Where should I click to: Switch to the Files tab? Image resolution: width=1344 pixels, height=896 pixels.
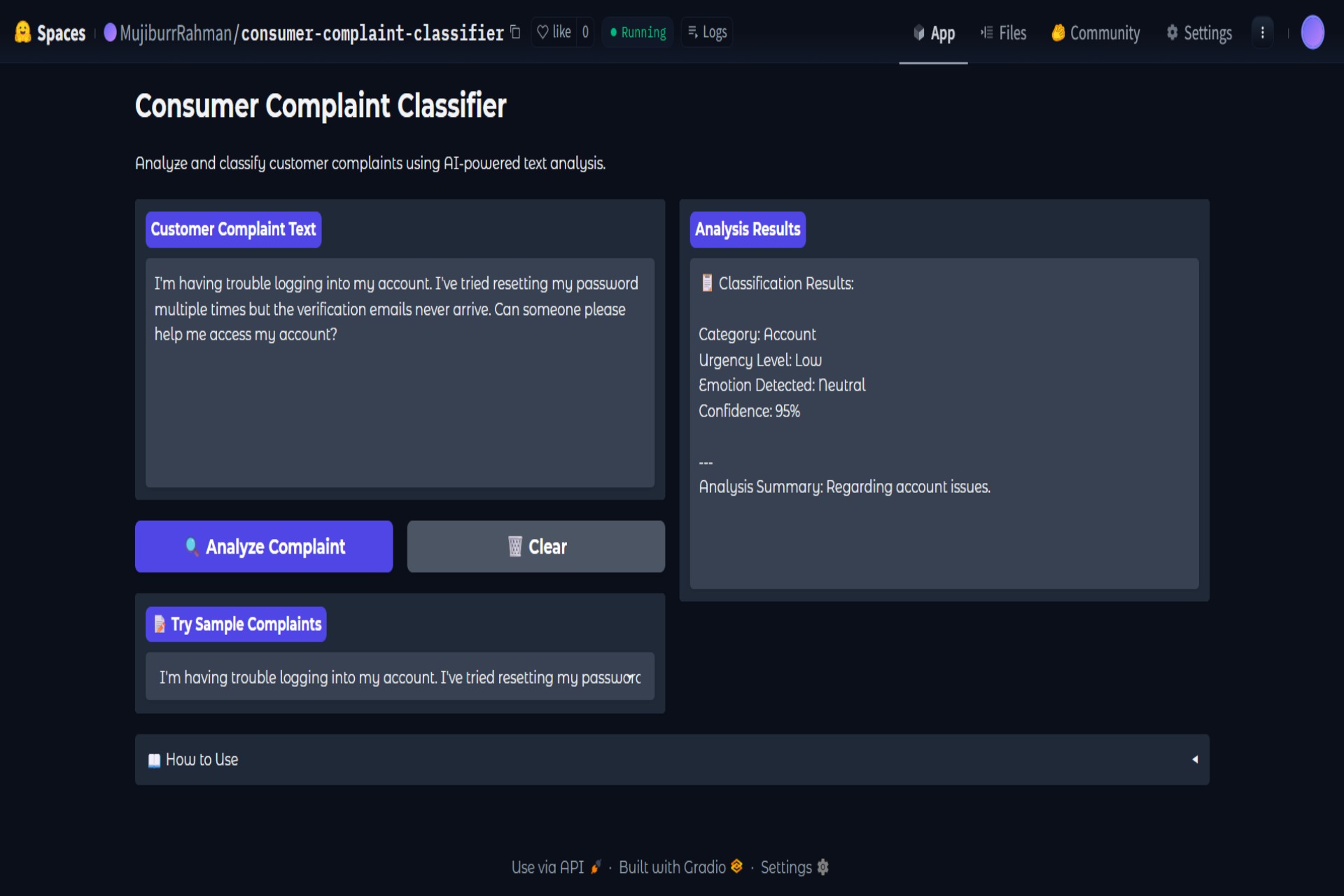[1003, 33]
